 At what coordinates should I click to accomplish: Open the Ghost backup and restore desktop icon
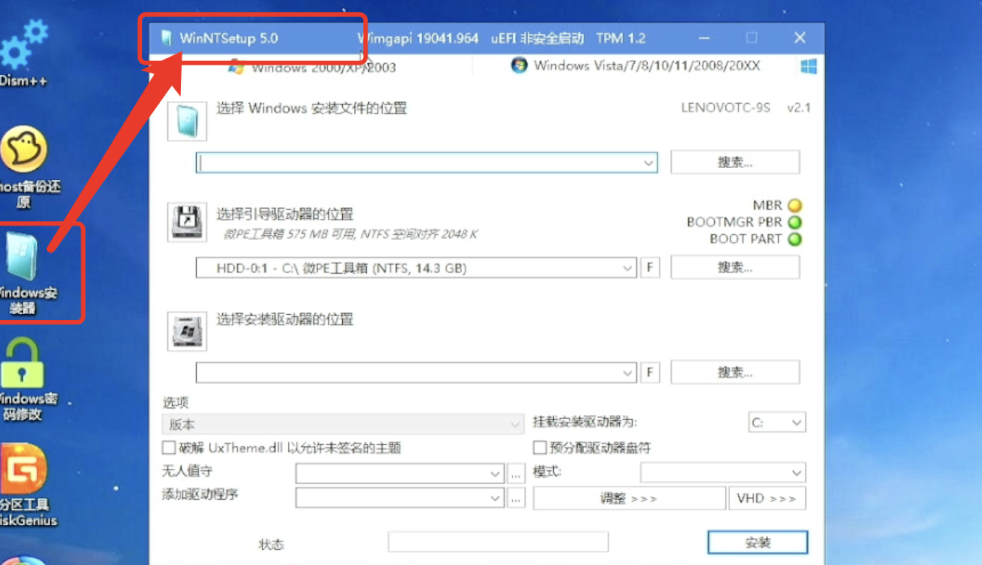pos(26,167)
